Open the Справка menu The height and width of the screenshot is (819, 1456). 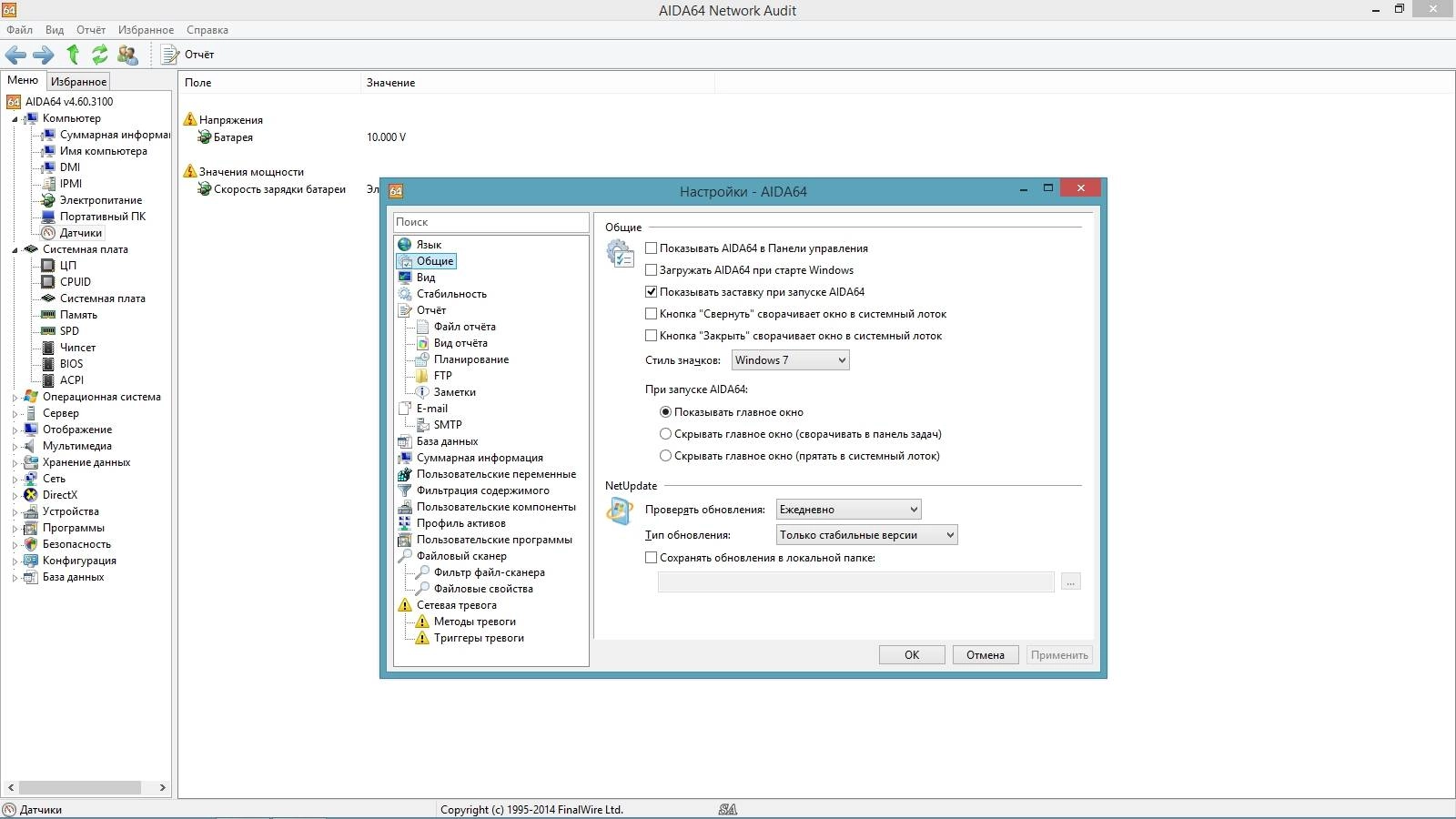click(x=207, y=30)
